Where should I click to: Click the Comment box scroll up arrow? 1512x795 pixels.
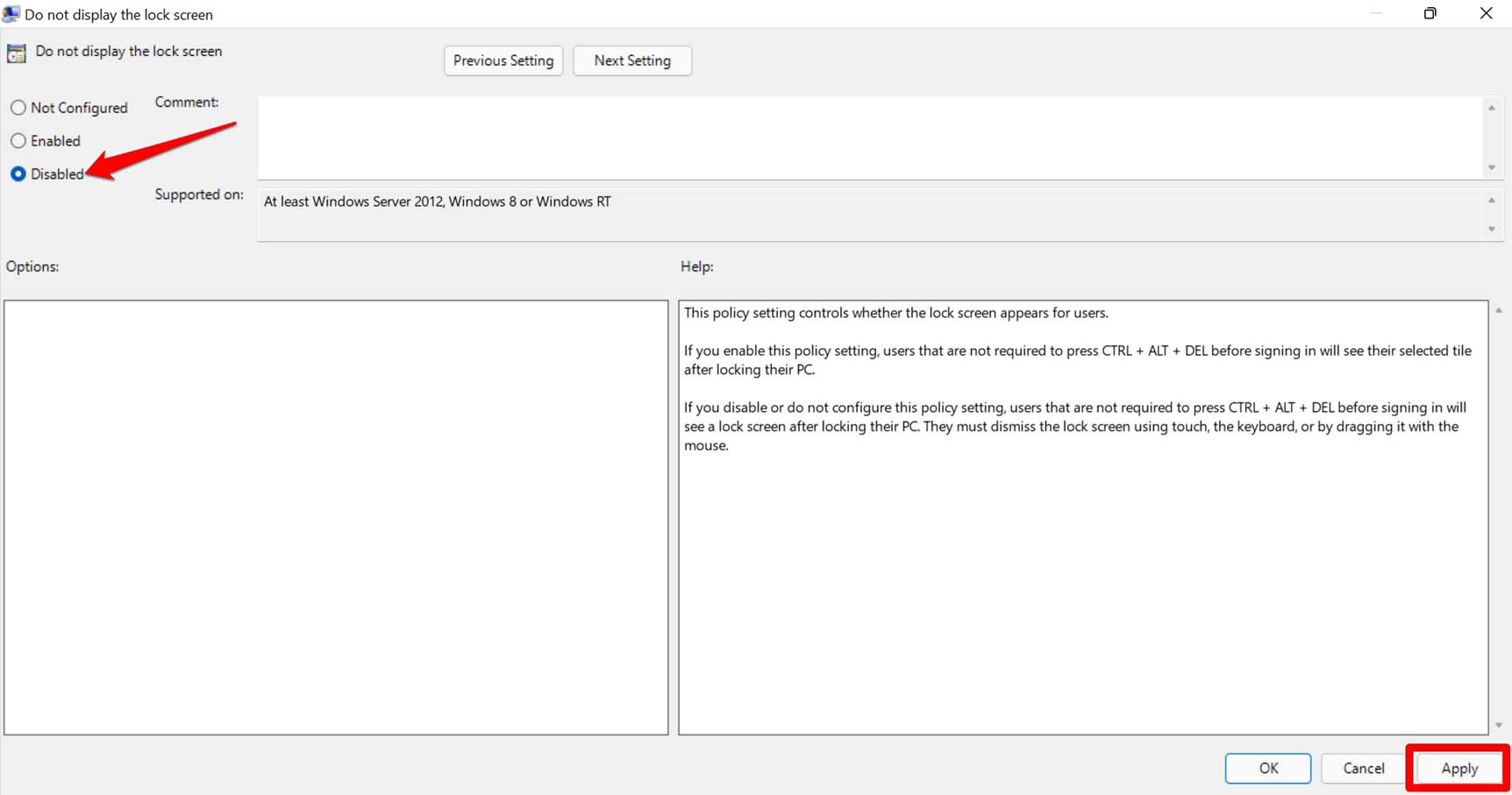coord(1492,108)
